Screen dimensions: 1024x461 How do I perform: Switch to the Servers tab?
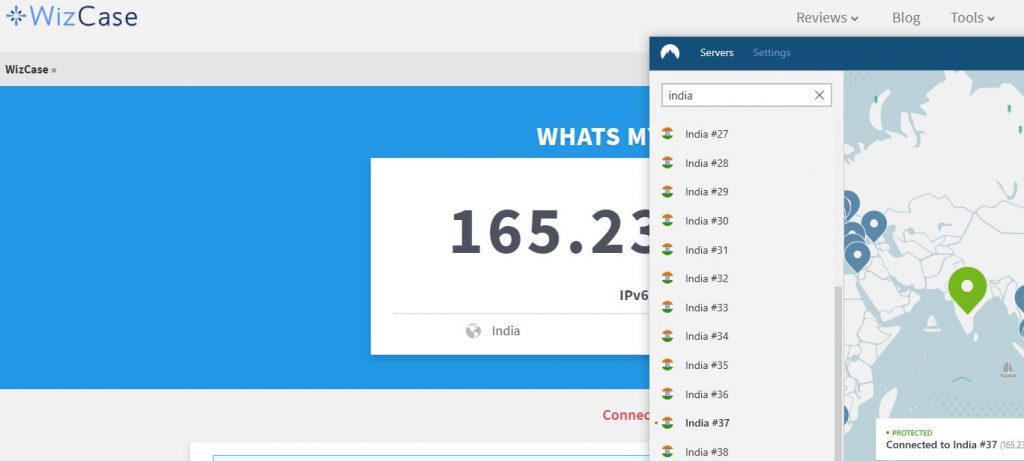pos(716,53)
